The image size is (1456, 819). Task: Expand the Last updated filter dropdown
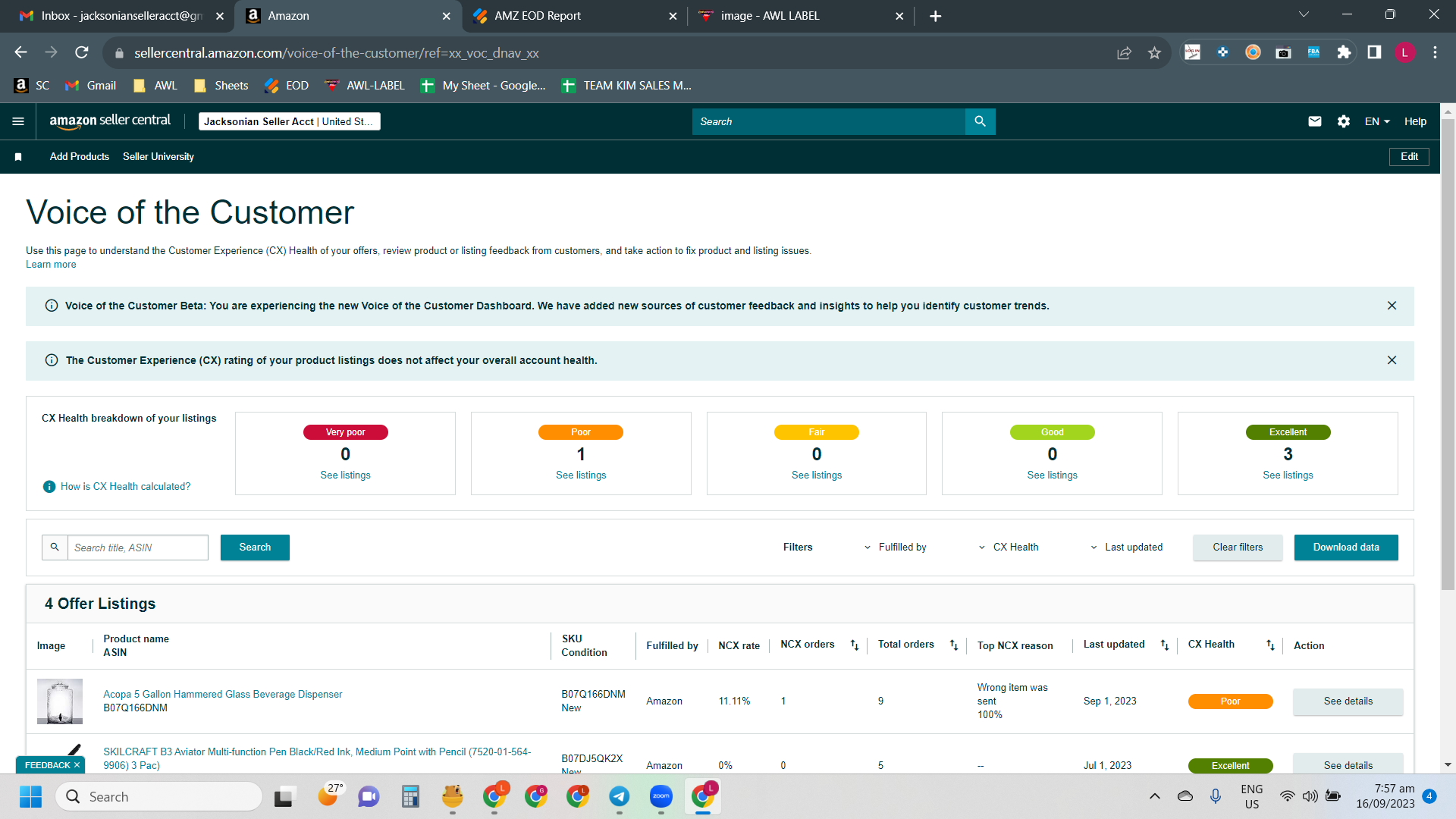pyautogui.click(x=1126, y=548)
